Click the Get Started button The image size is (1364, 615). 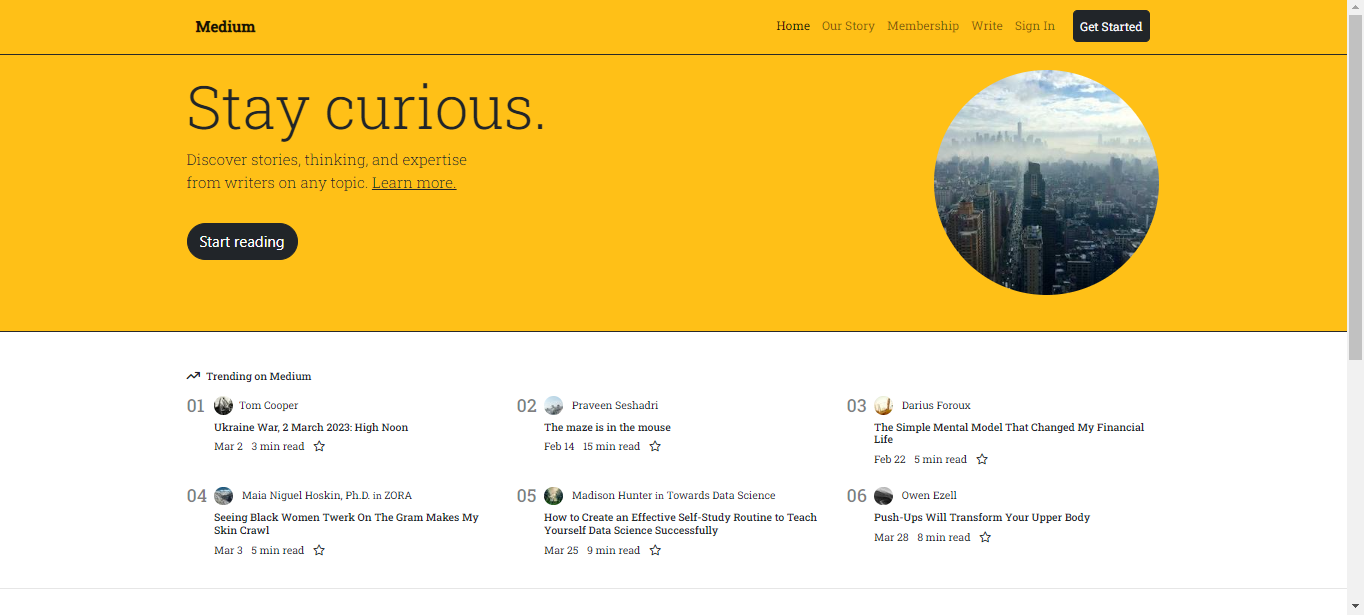pos(1111,26)
